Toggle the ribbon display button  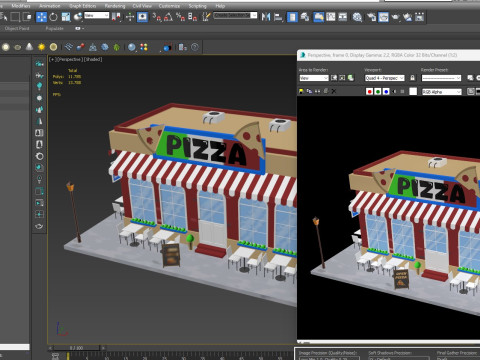(318, 17)
